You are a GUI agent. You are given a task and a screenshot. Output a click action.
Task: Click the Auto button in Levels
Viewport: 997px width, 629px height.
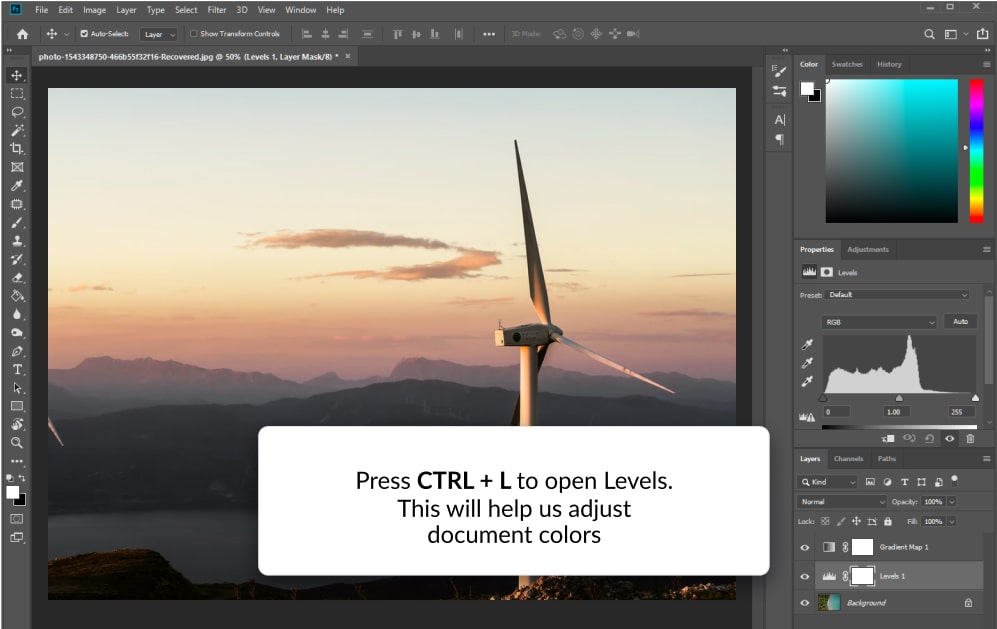click(x=960, y=322)
